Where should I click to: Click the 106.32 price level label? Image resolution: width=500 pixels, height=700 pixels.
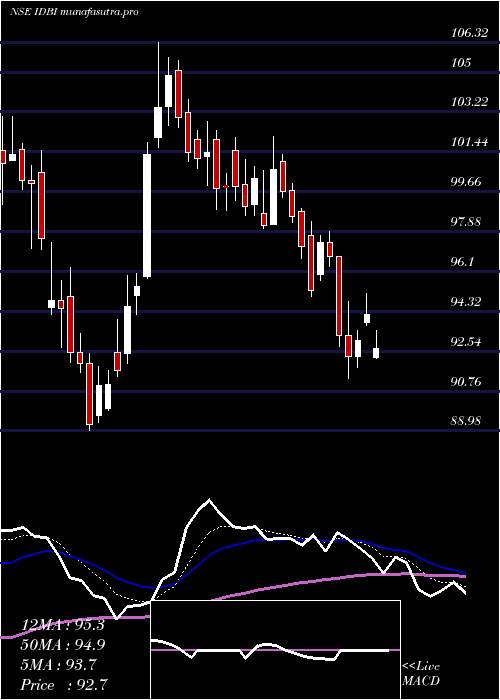pyautogui.click(x=469, y=33)
